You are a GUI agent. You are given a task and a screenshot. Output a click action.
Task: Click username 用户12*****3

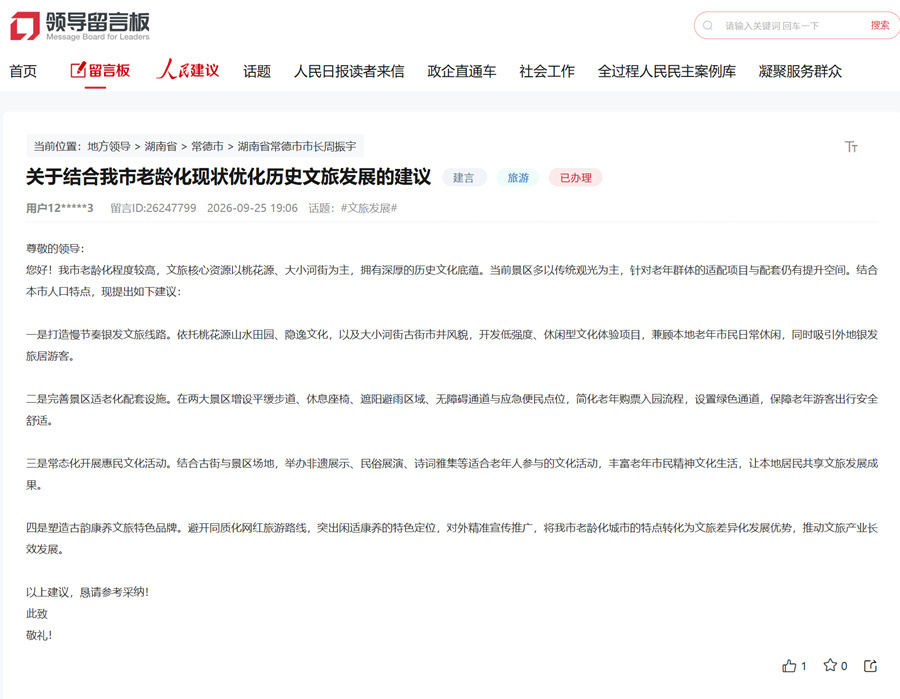coord(60,208)
